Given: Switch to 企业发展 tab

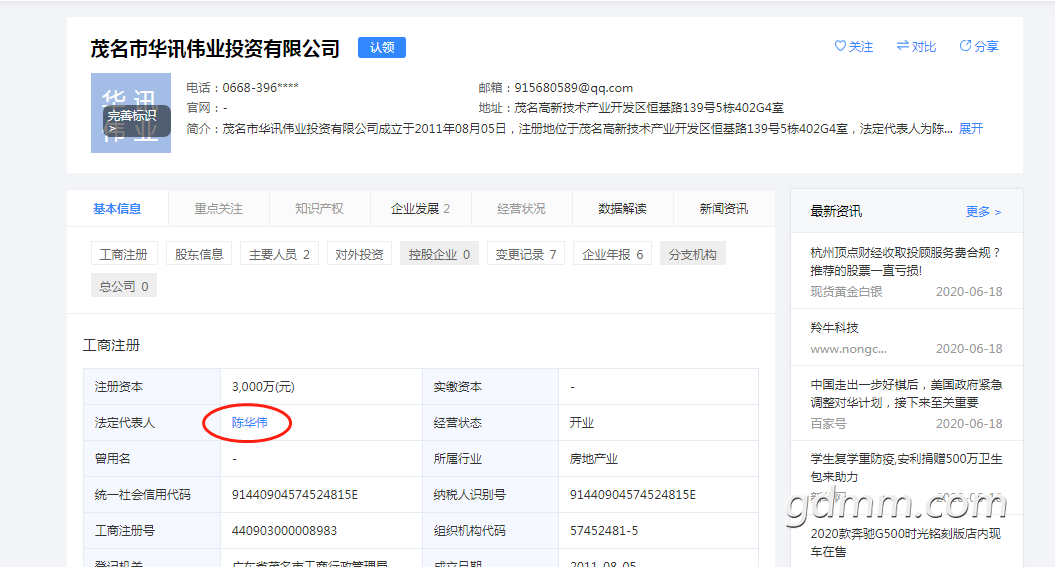Looking at the screenshot, I should (x=420, y=209).
